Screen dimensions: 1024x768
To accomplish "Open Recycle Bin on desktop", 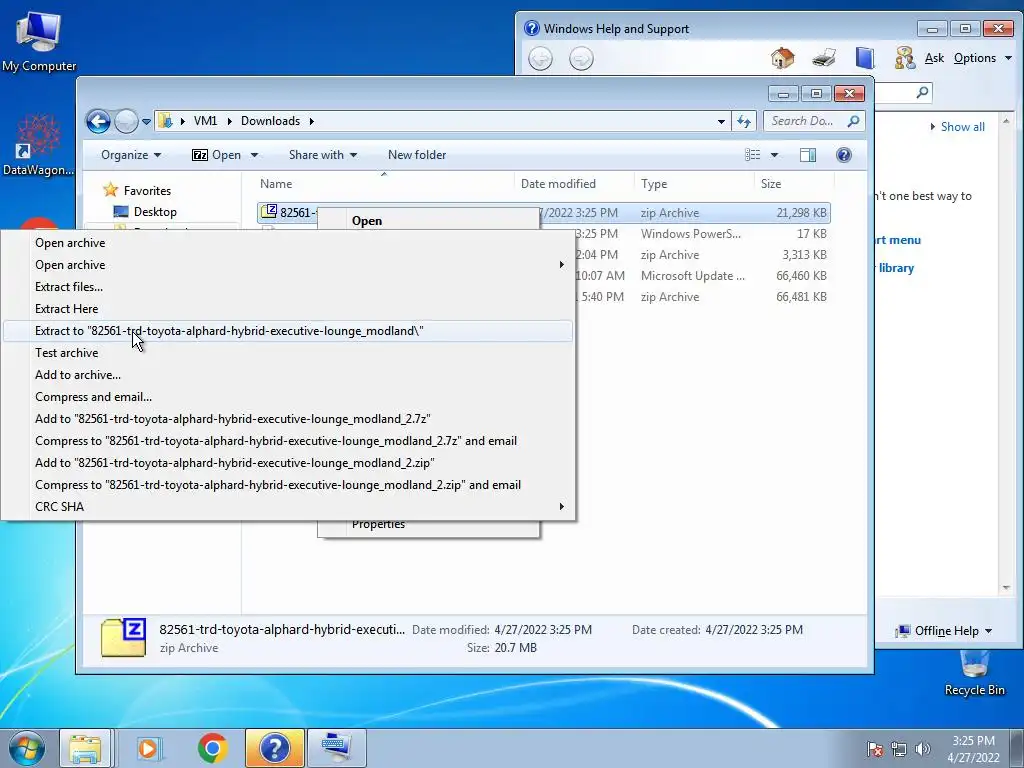I will coord(974,673).
